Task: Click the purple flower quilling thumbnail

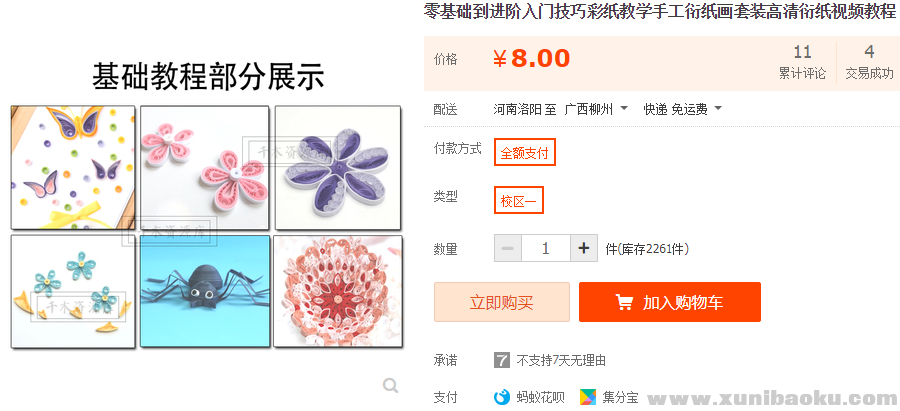Action: (x=338, y=167)
